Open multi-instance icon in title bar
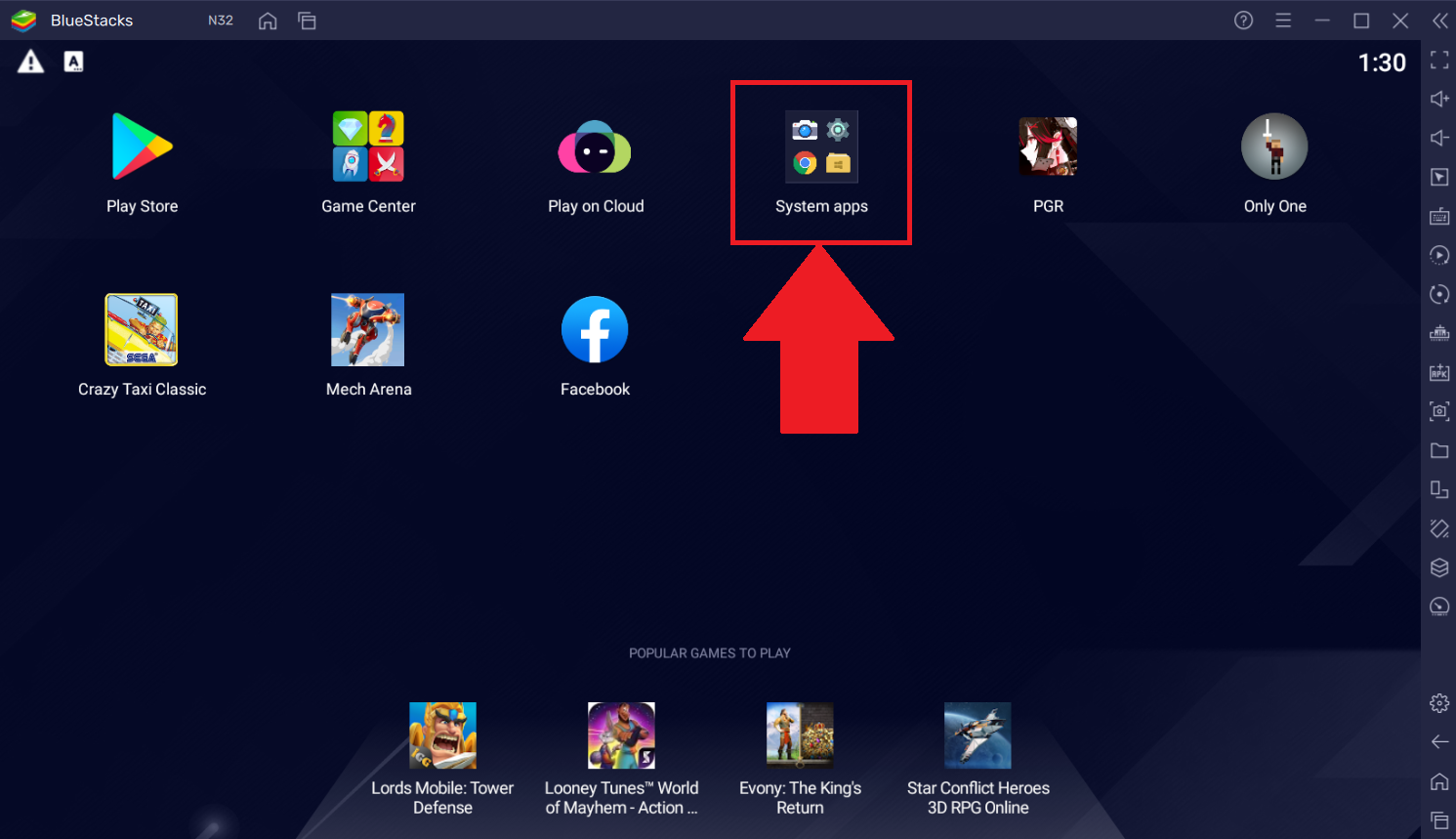This screenshot has height=839, width=1456. [x=307, y=21]
